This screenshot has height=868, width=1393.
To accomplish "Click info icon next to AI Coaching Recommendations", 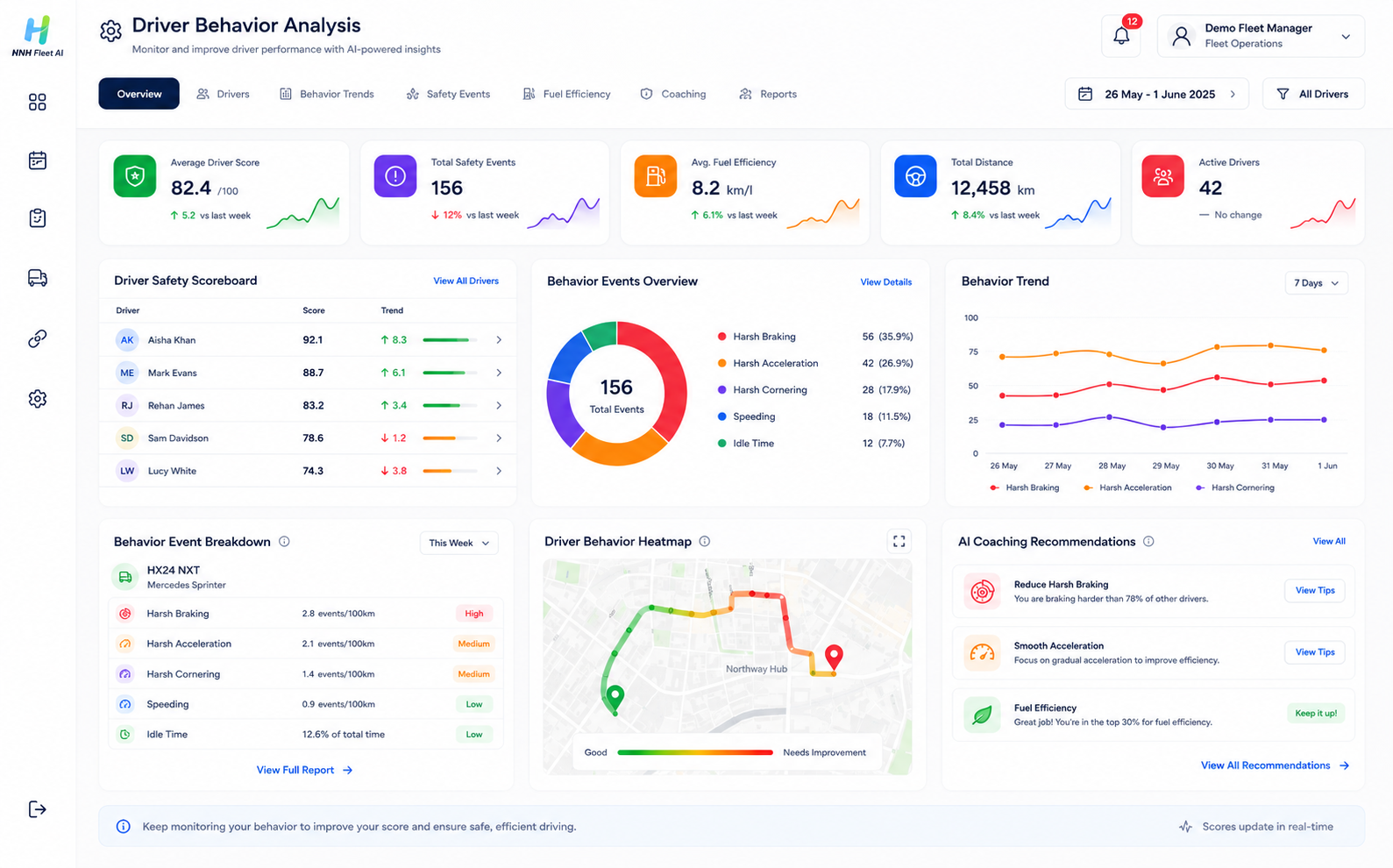I will tap(1148, 542).
